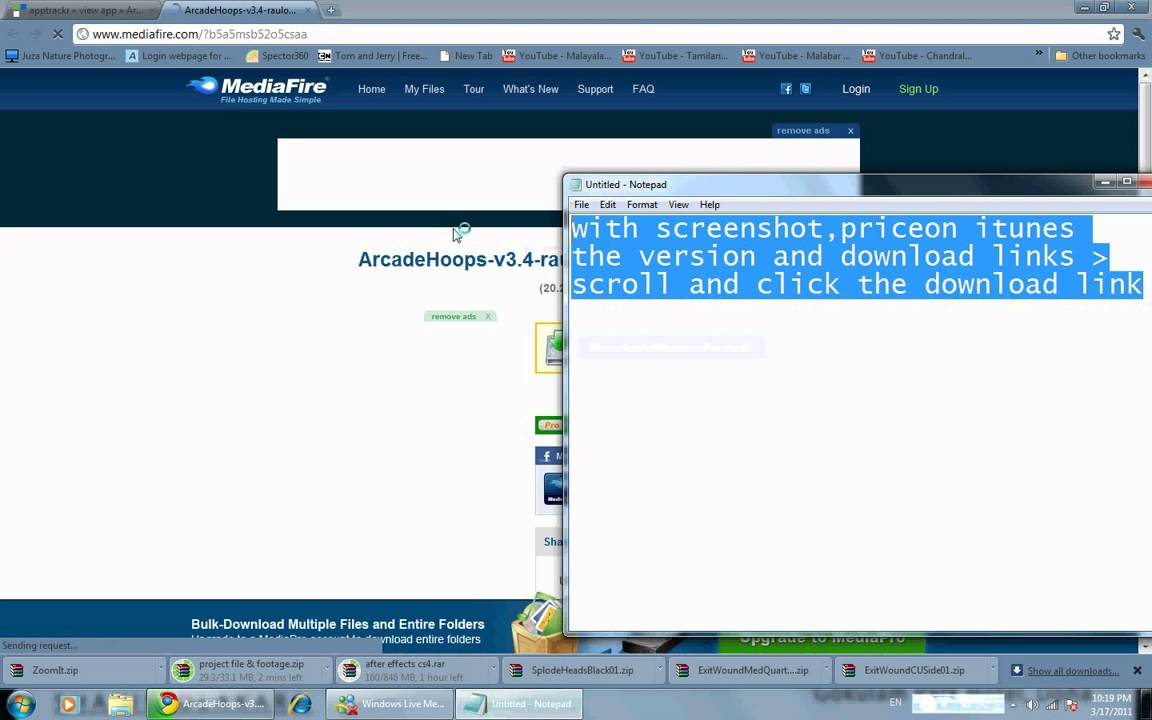Open MediaFire Facebook page icon in header
Image resolution: width=1152 pixels, height=720 pixels.
point(786,89)
